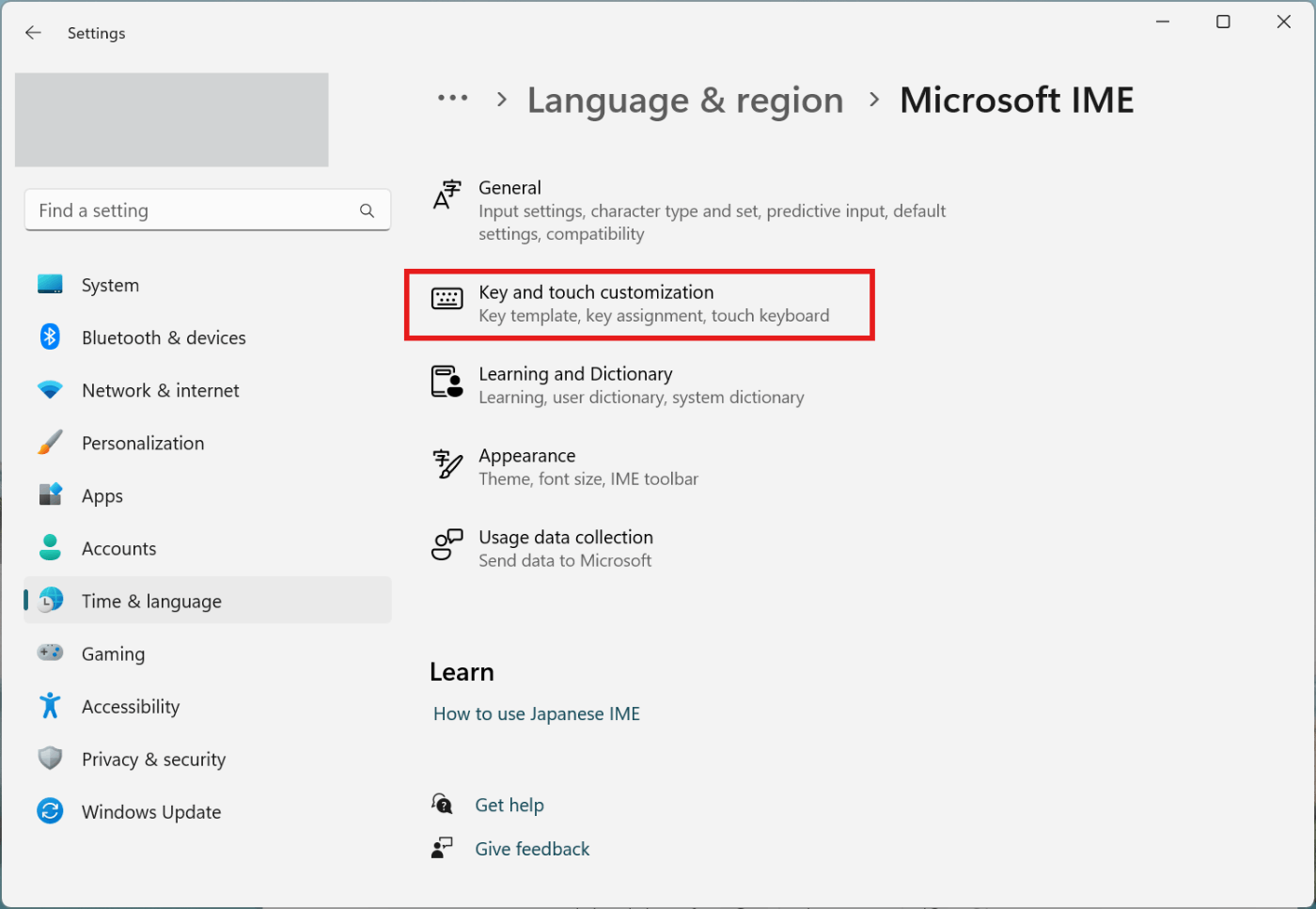Open Key and touch customization

[x=639, y=305]
